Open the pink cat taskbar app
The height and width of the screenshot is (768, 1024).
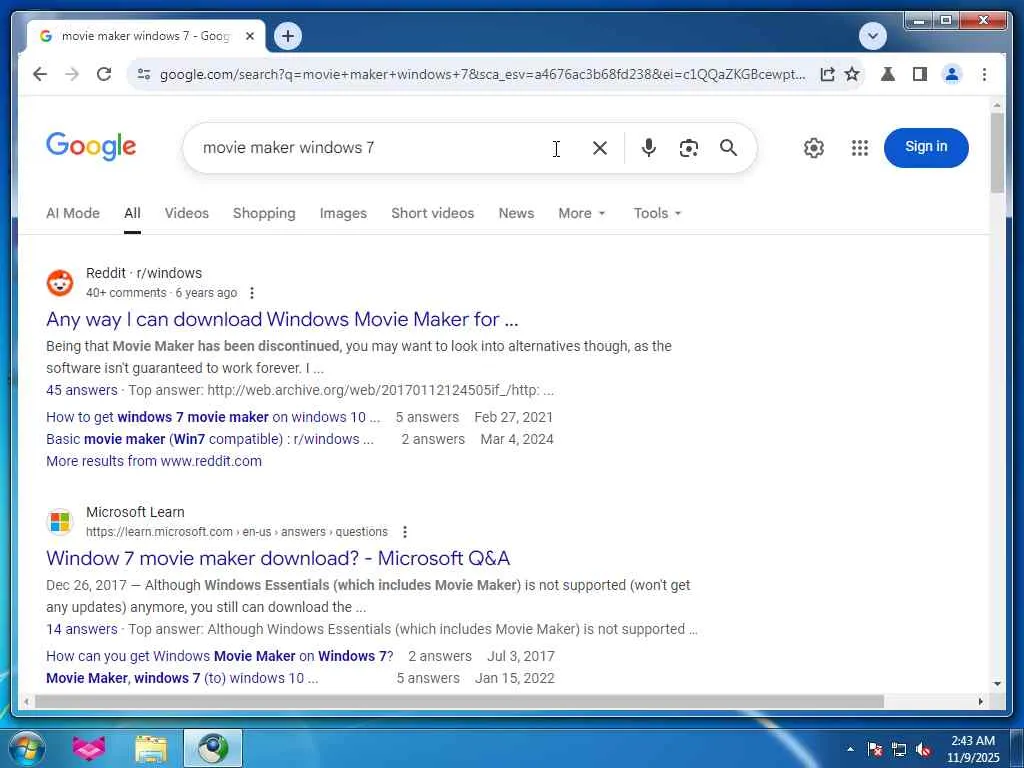(89, 748)
